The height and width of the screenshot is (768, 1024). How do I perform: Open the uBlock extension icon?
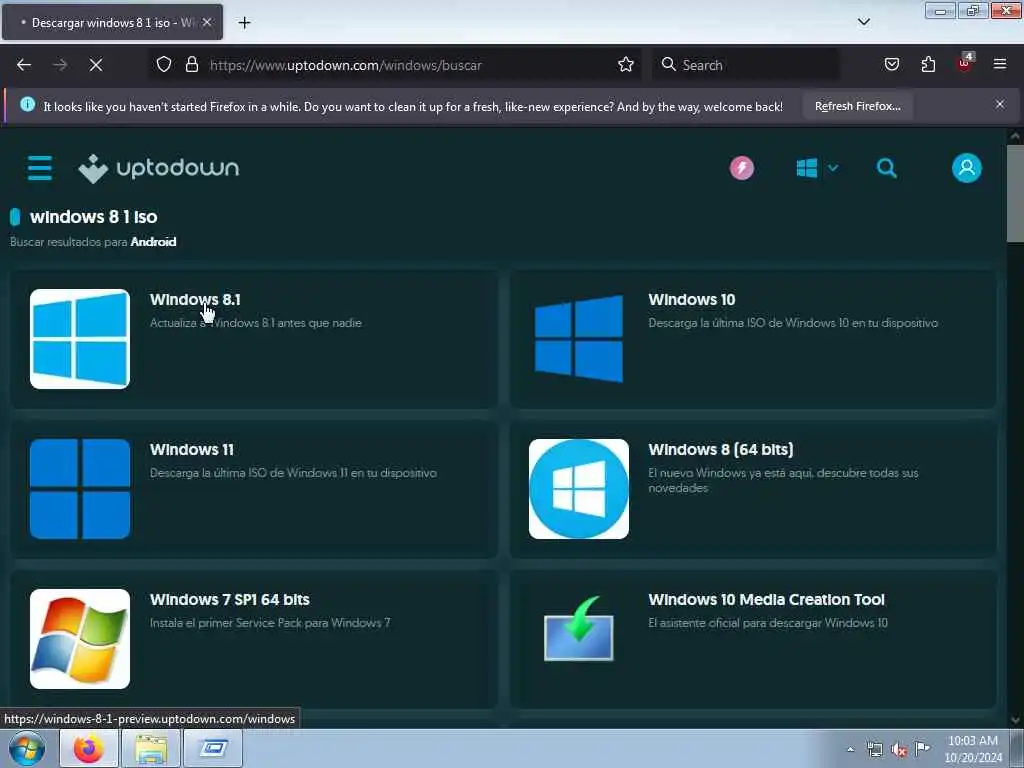(965, 63)
